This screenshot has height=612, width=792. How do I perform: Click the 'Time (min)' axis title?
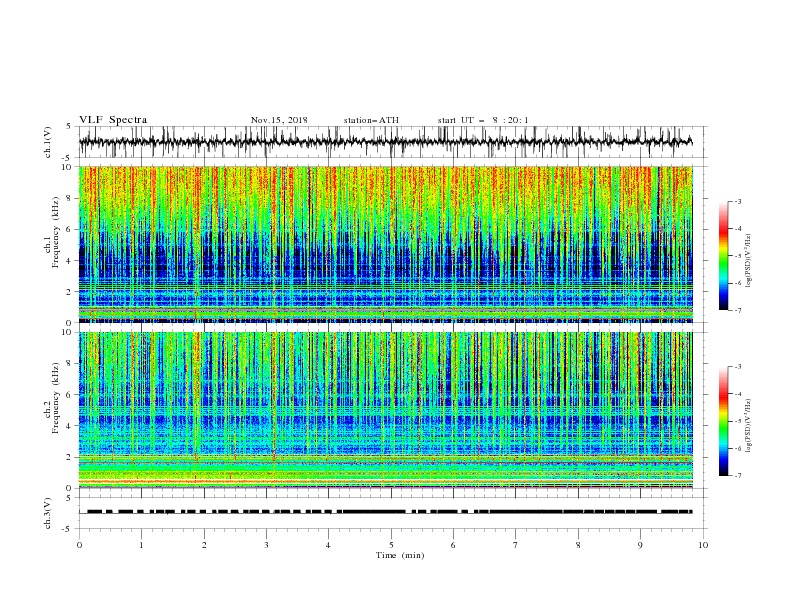tap(400, 555)
